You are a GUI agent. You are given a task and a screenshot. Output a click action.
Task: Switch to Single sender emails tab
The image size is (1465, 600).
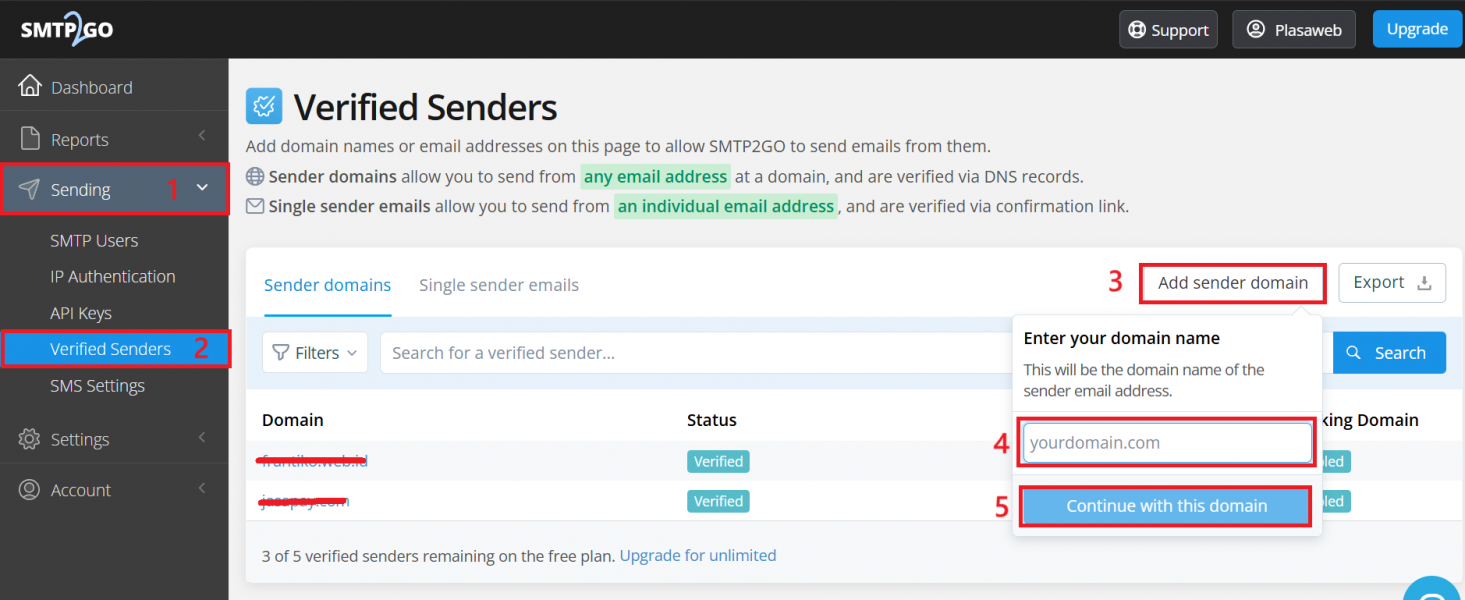[499, 285]
